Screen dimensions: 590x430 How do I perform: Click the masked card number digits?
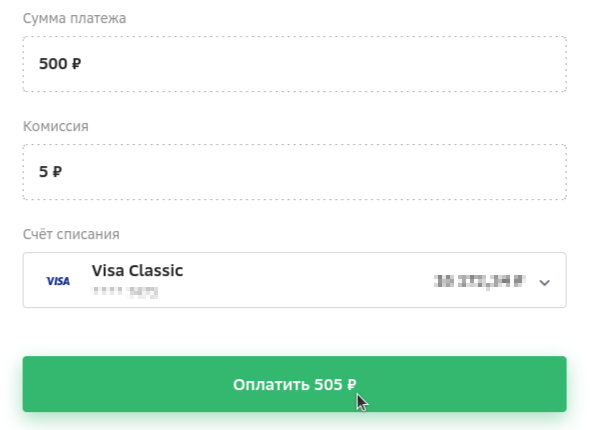click(125, 292)
